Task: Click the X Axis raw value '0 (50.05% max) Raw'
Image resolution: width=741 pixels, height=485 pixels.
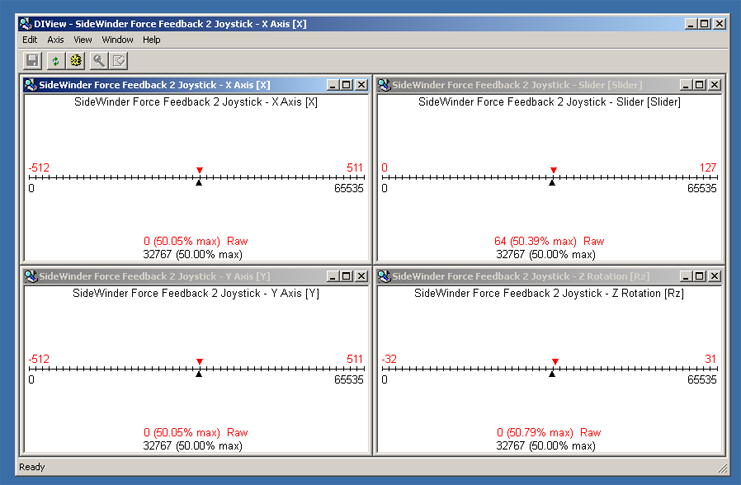Action: click(x=196, y=241)
